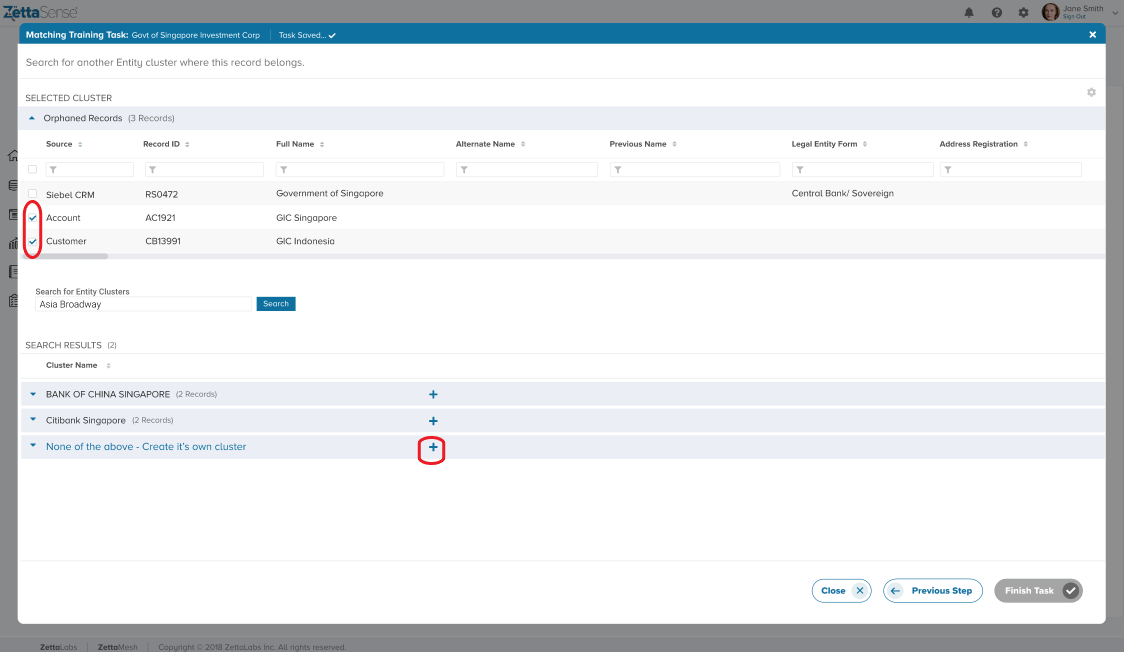Screen dimensions: 1124x652
Task: Click plus icon to create own cluster
Action: (x=433, y=447)
